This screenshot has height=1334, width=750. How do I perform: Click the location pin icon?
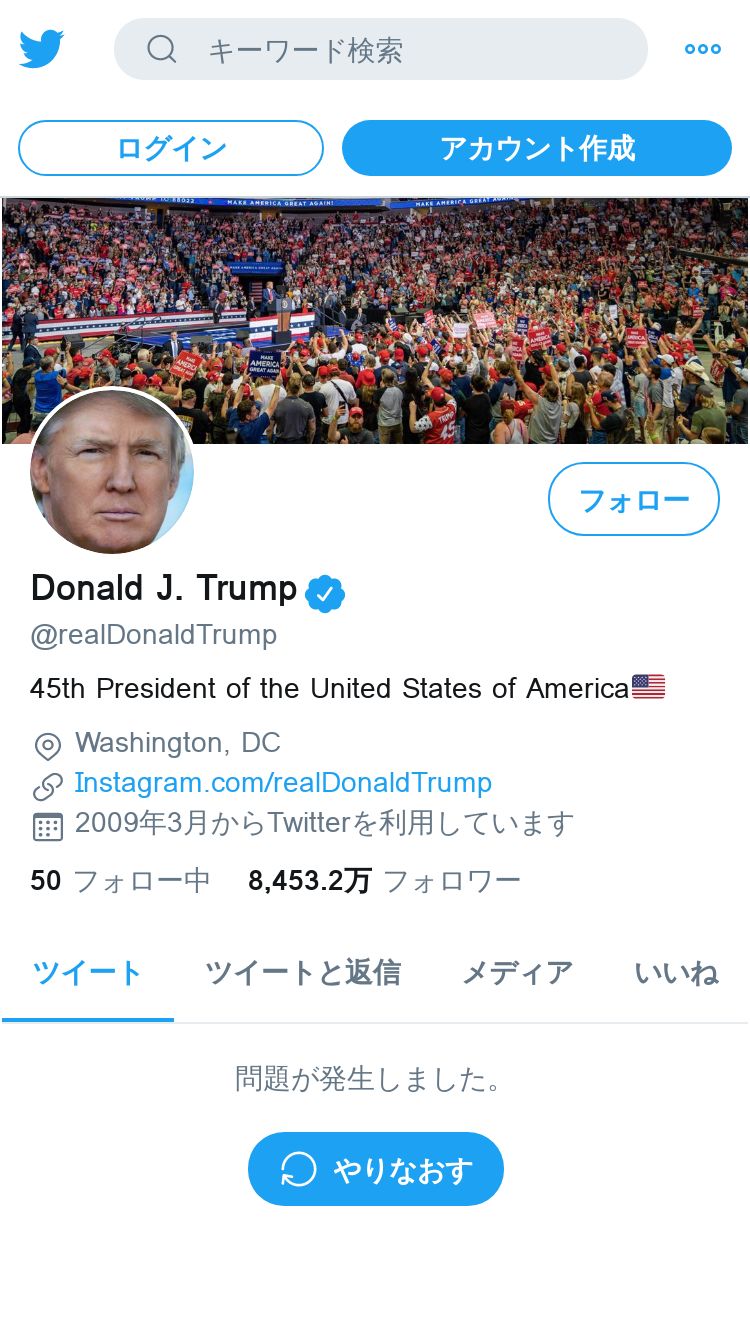tap(47, 746)
